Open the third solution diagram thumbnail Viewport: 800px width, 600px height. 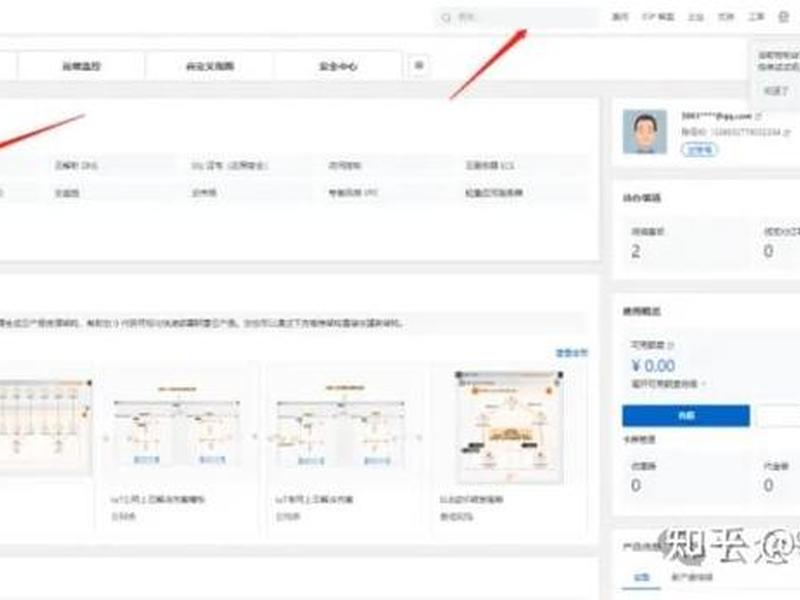tap(341, 428)
